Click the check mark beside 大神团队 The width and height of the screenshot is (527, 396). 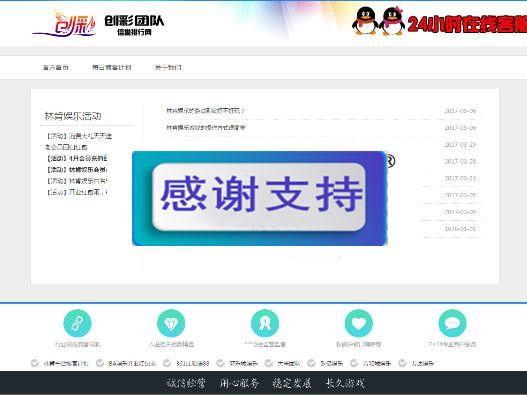coord(269,363)
